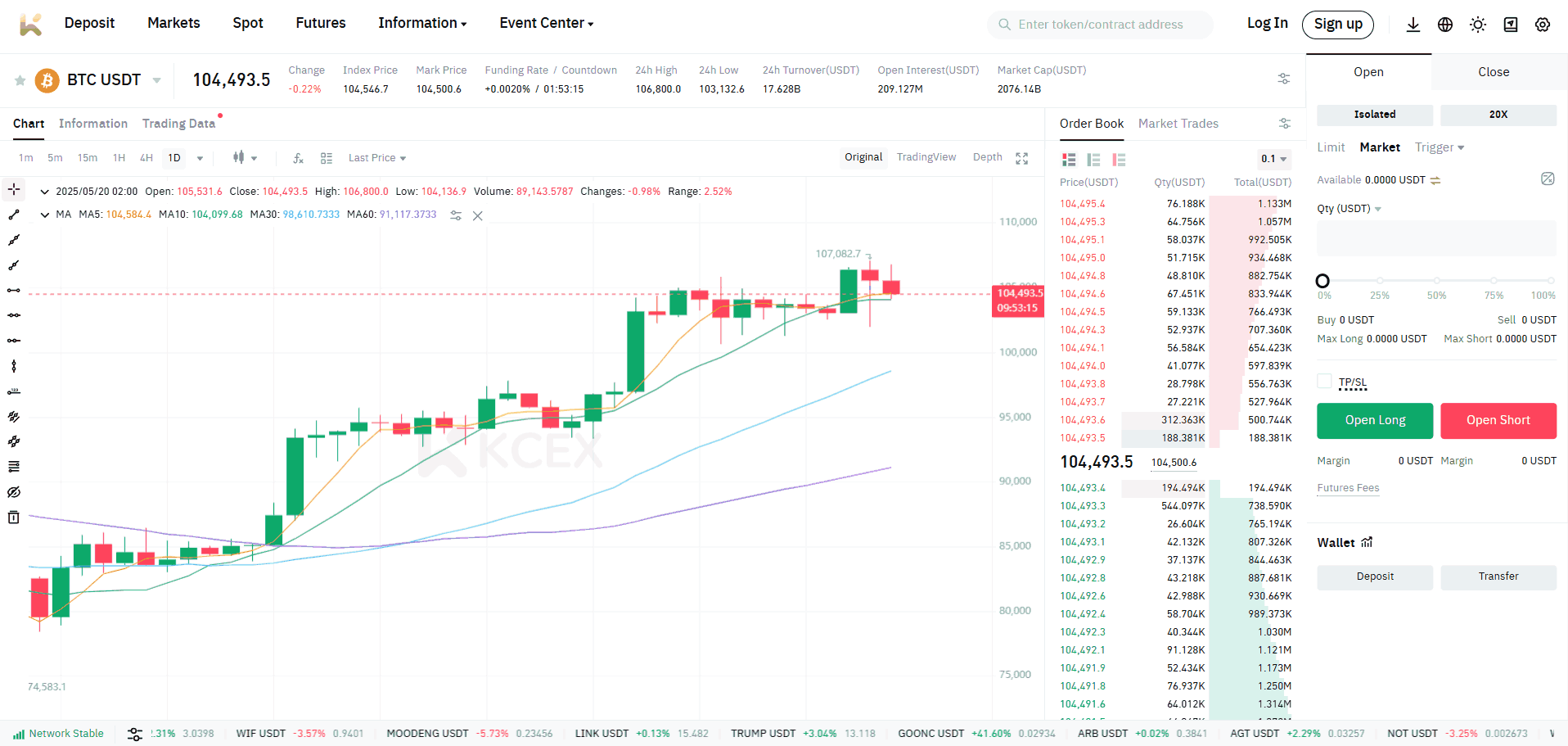
Task: Open the language globe icon
Action: [x=1445, y=25]
